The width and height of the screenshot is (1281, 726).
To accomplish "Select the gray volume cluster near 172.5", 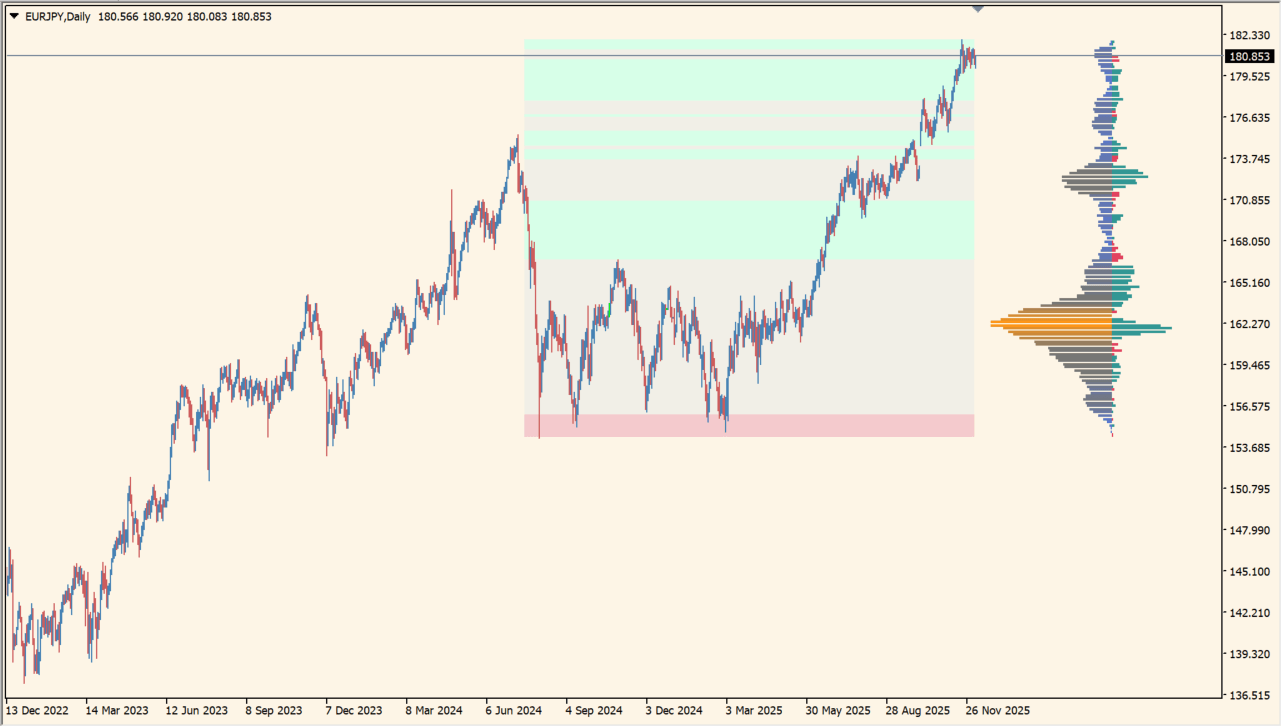I will point(1088,180).
